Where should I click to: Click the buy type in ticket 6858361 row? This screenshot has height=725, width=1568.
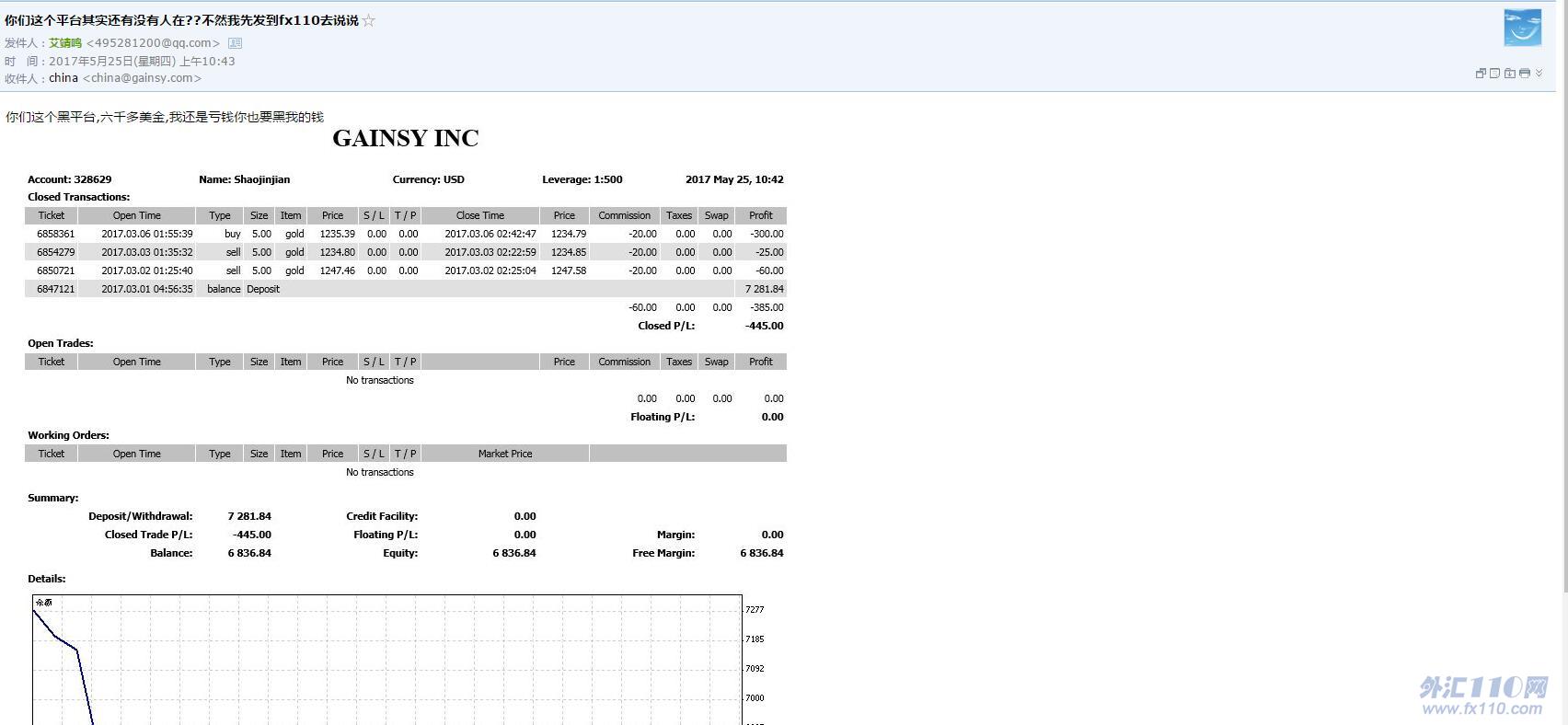pyautogui.click(x=233, y=234)
